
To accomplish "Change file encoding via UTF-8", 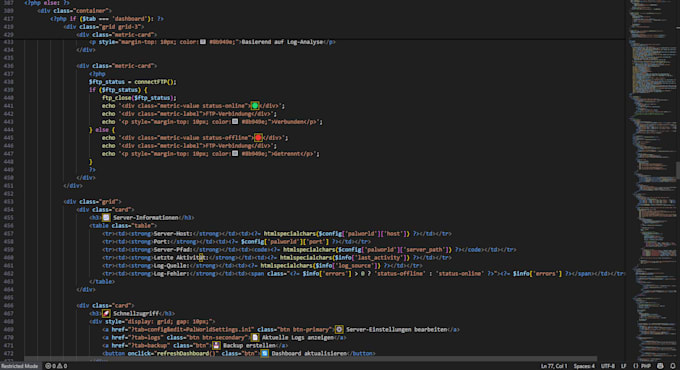I will coord(608,366).
